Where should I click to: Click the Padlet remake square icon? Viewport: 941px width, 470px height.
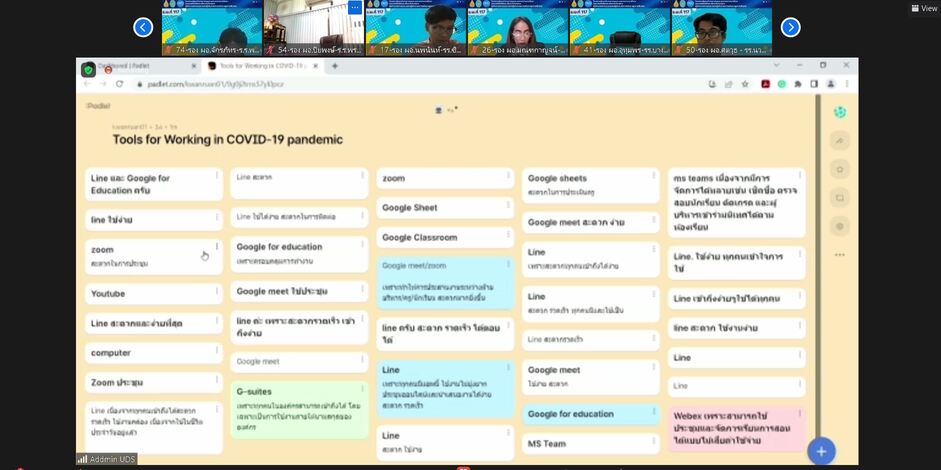coord(840,198)
